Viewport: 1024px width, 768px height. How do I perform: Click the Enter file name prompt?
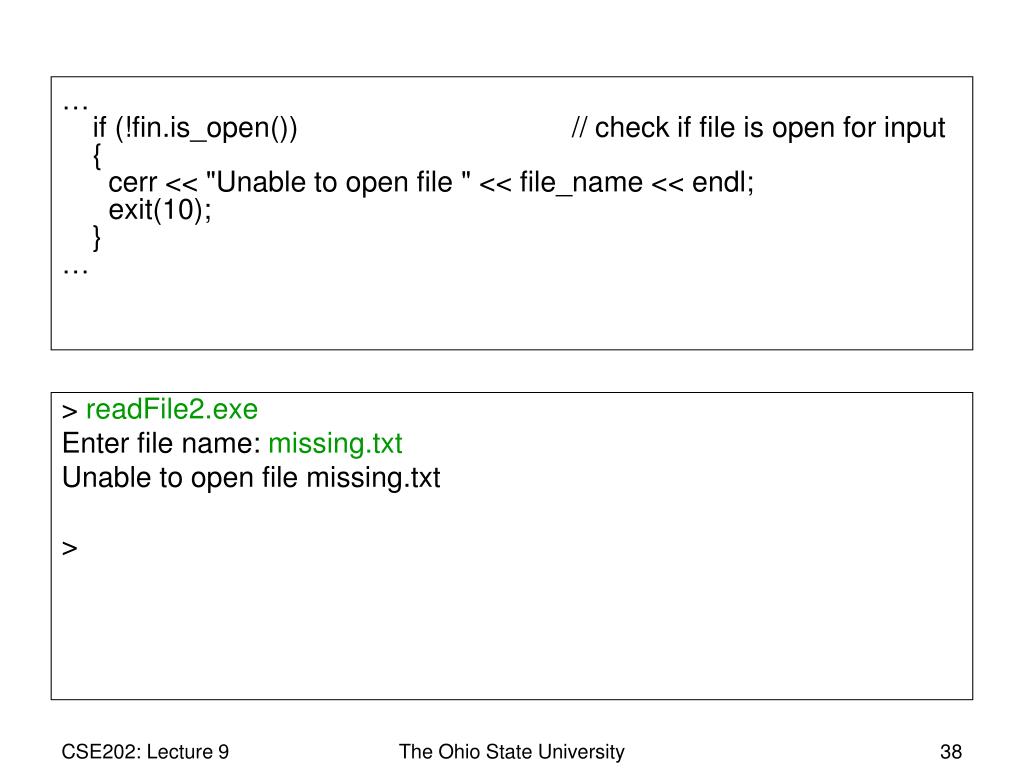[x=161, y=444]
